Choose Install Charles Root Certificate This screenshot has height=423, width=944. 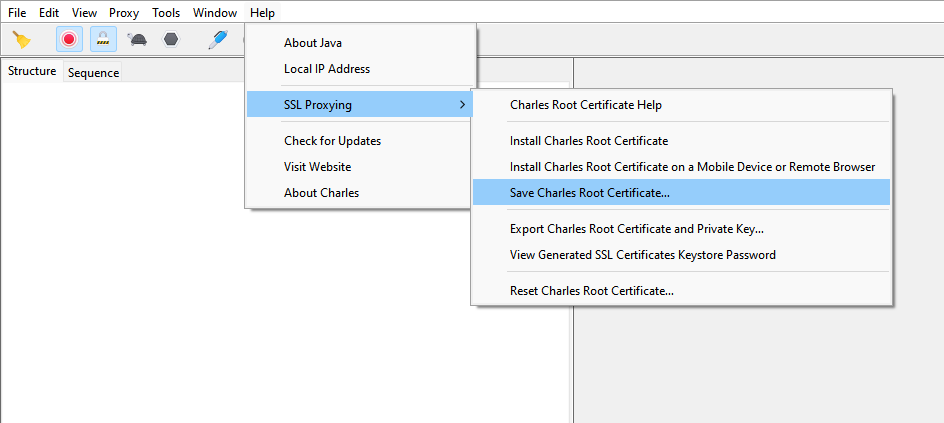682,141
